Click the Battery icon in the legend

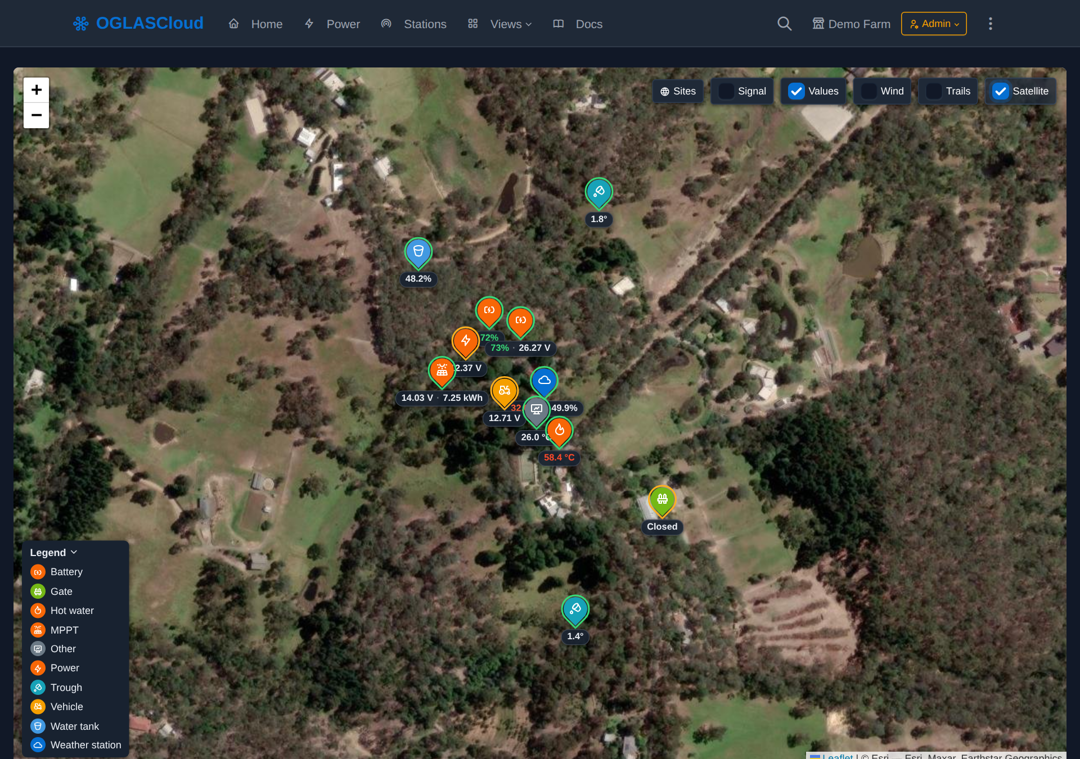coord(38,572)
